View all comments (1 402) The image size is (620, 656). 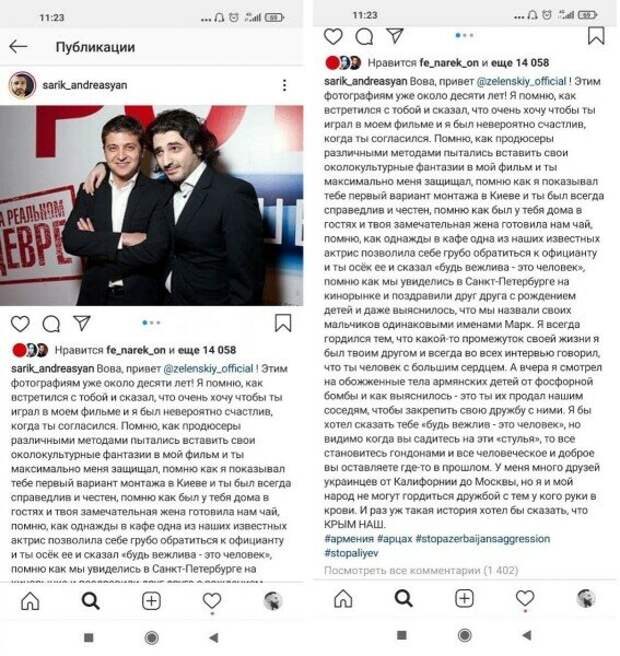tap(421, 571)
